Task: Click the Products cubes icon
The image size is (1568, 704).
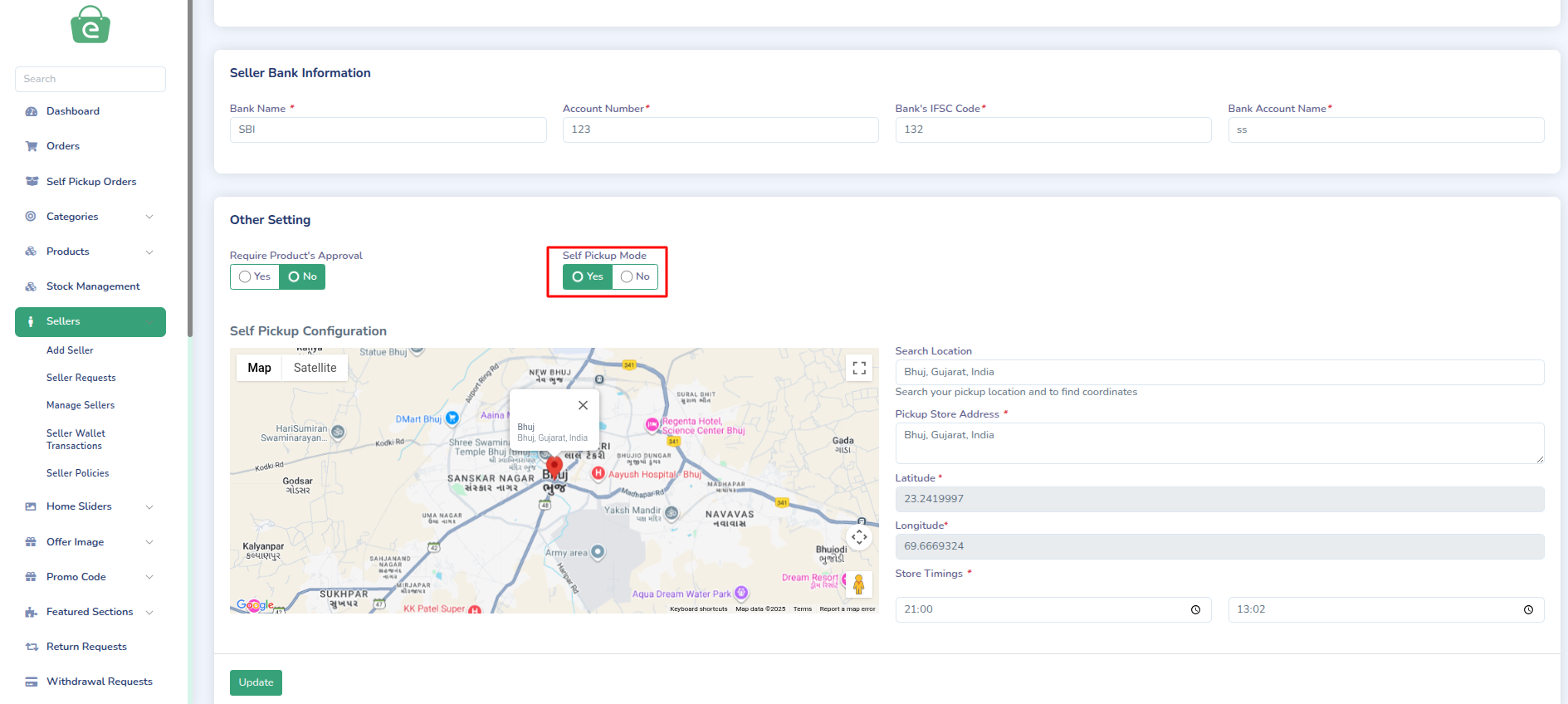Action: (x=31, y=252)
